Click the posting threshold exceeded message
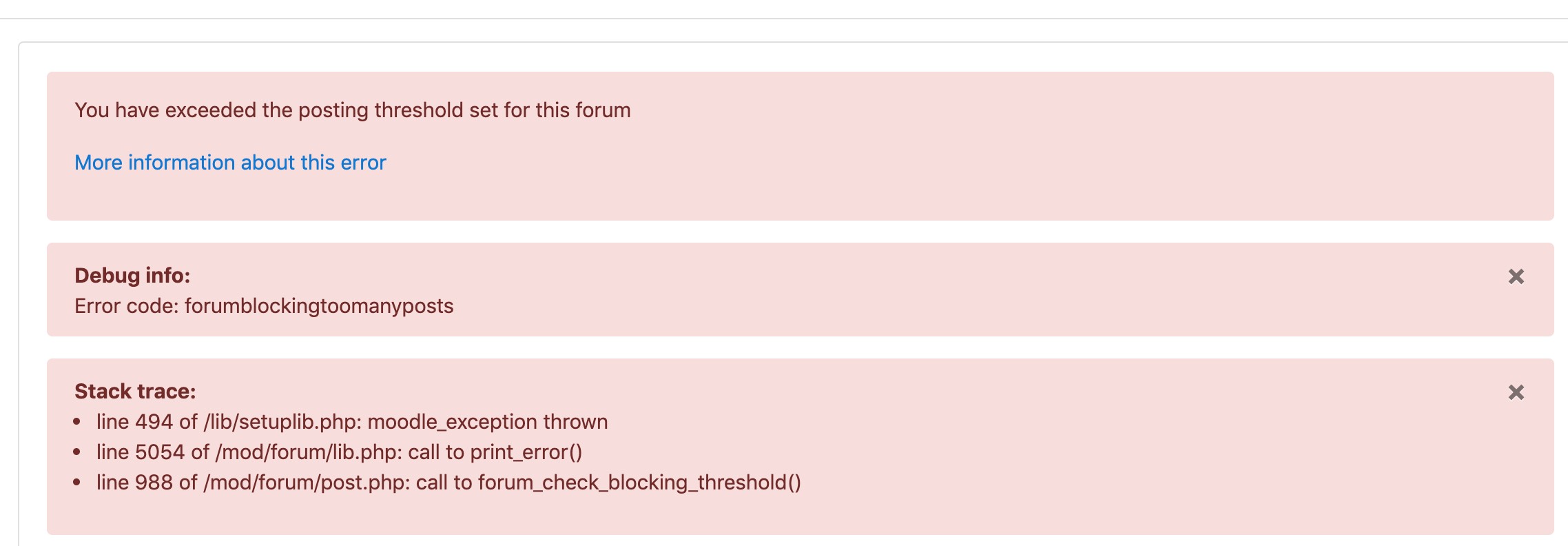The image size is (1568, 546). click(x=353, y=110)
